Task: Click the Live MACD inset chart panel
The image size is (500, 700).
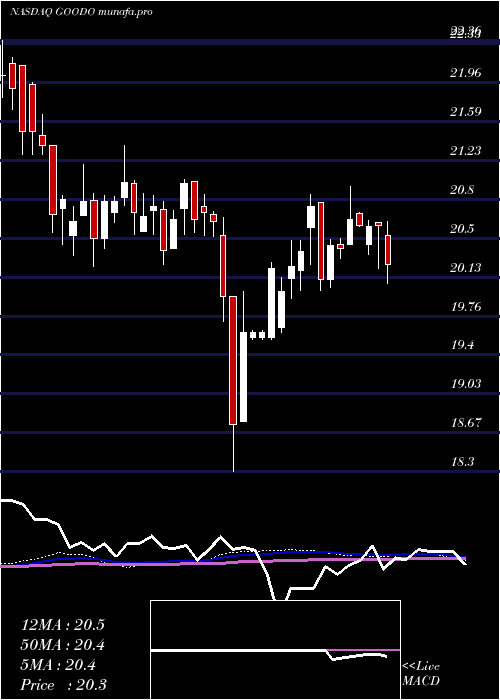Action: [275, 650]
